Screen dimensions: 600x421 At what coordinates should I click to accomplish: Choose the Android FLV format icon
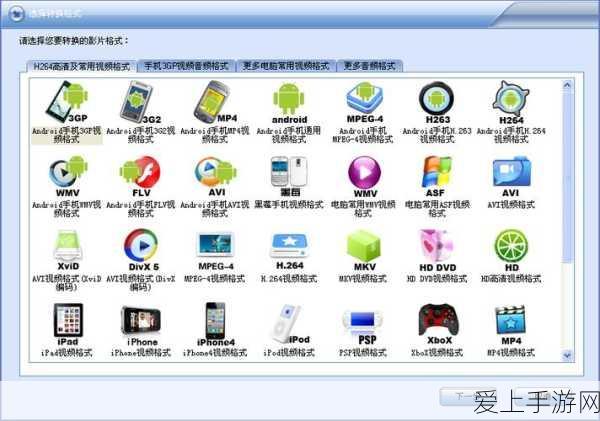click(140, 176)
